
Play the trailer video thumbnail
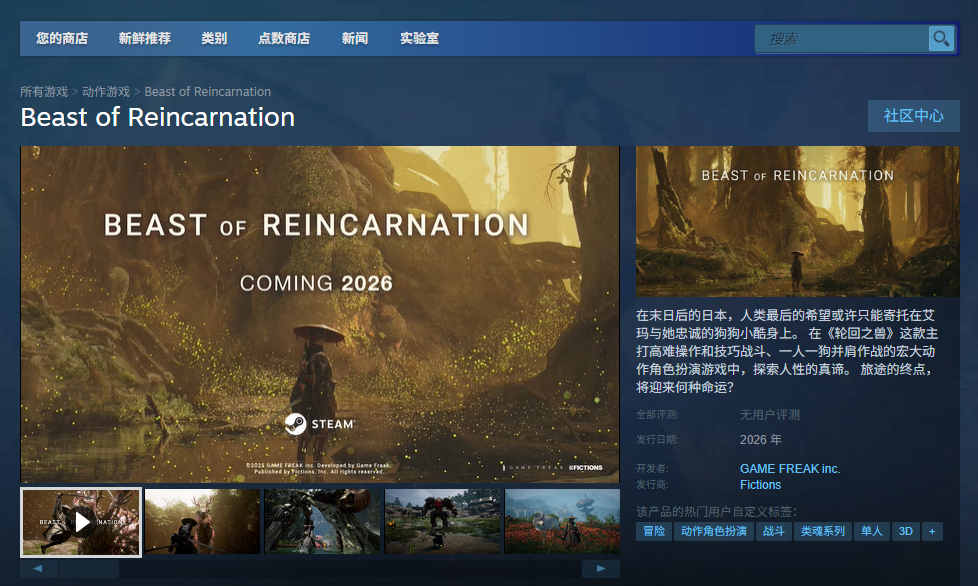coord(81,522)
